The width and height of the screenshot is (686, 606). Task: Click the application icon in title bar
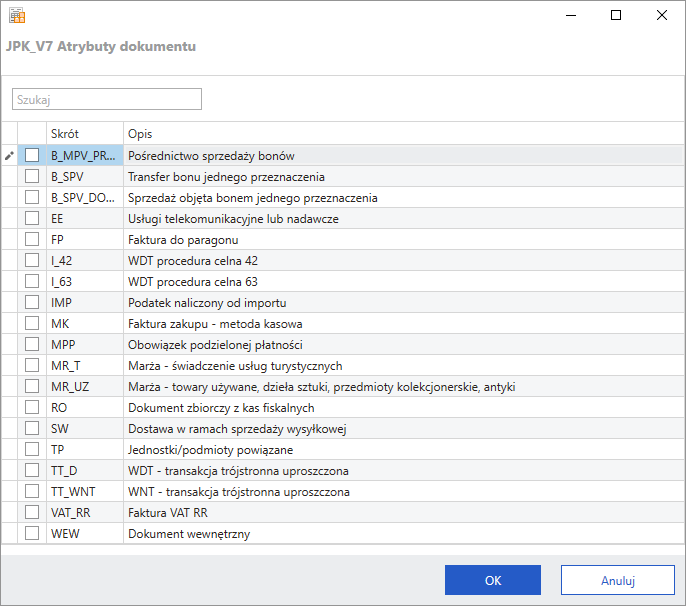tap(17, 15)
